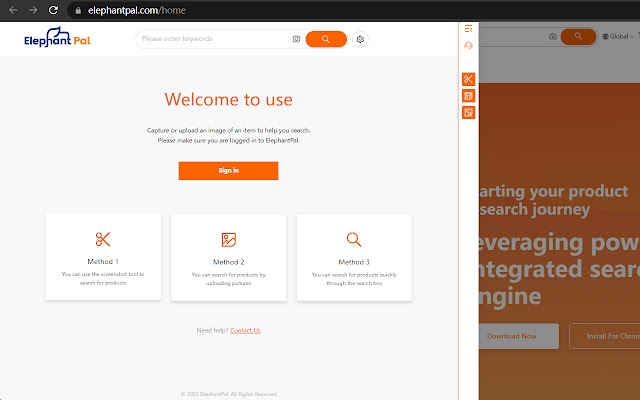Click the background page camera icon
The height and width of the screenshot is (400, 640).
coord(553,36)
